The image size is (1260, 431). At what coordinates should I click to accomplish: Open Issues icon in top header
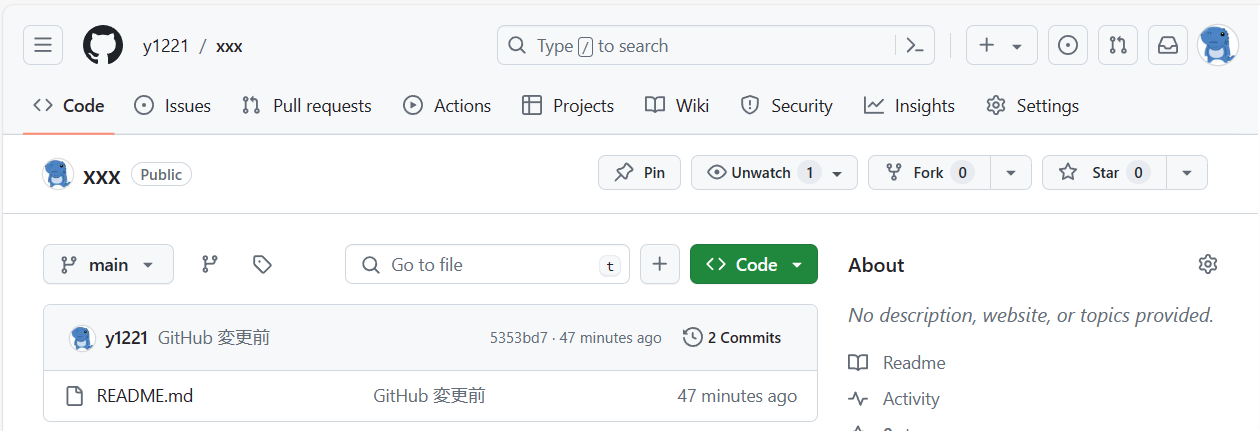click(1068, 45)
